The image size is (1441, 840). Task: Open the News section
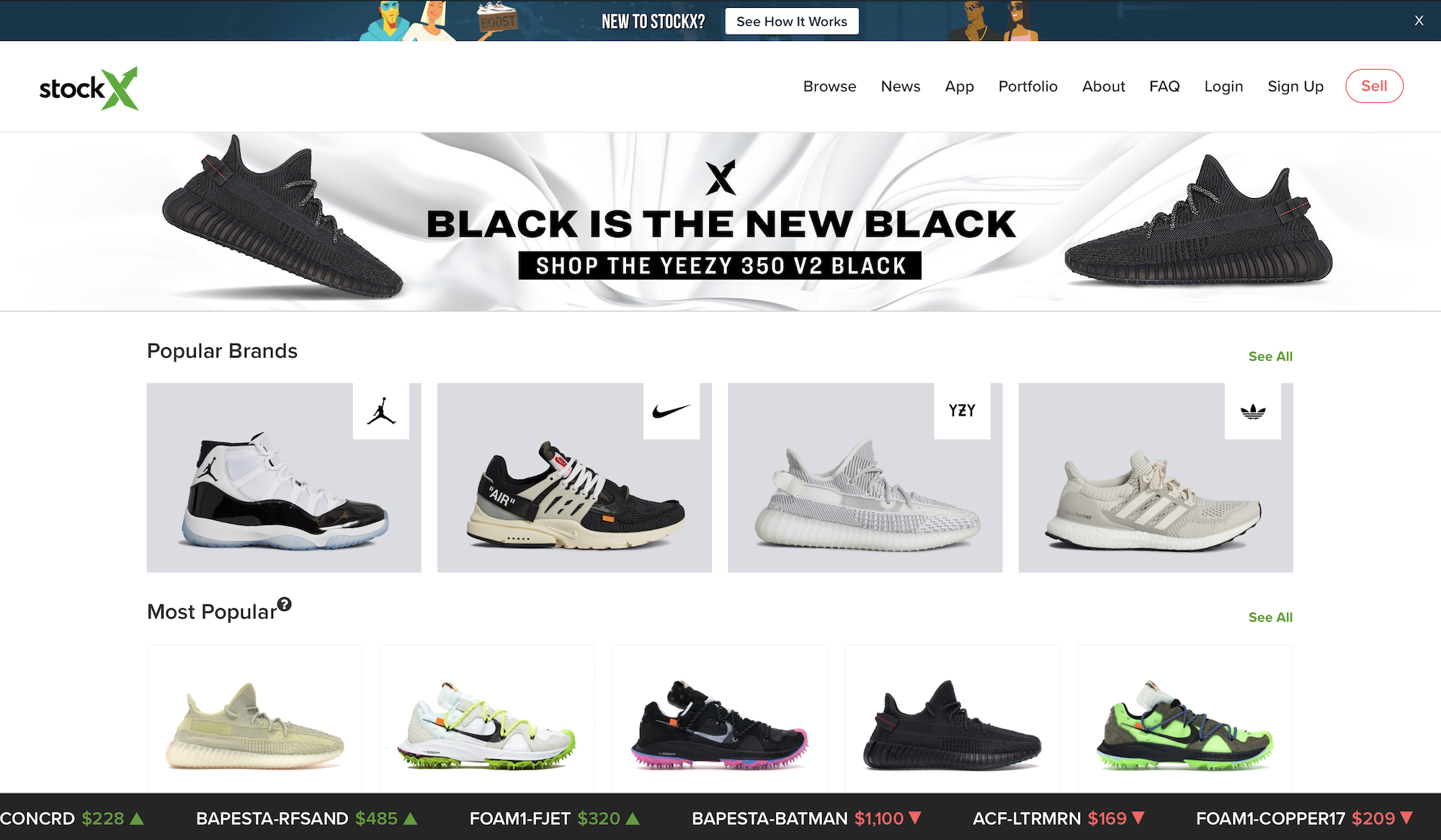901,86
